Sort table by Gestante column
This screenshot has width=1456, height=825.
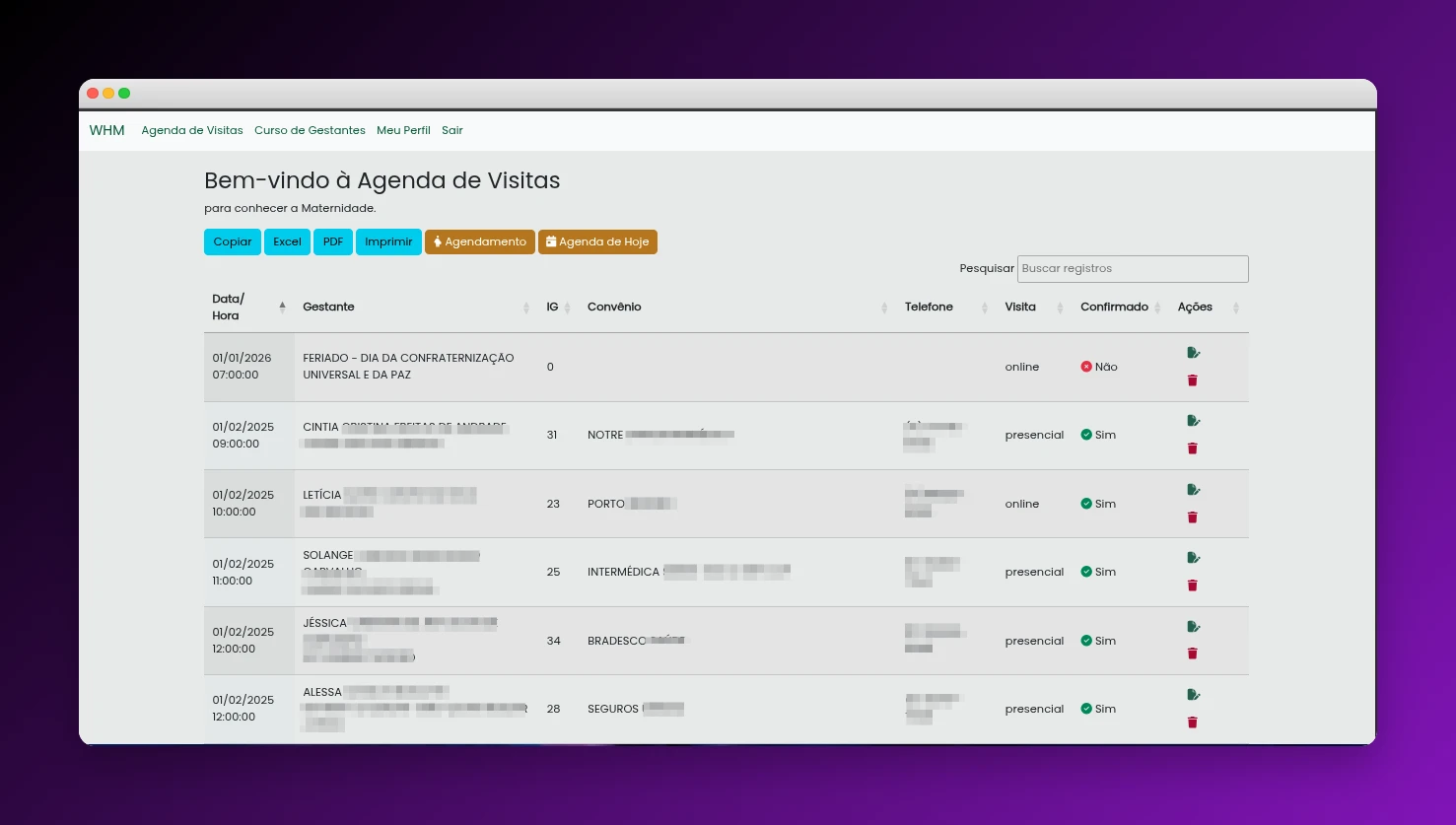pyautogui.click(x=417, y=308)
